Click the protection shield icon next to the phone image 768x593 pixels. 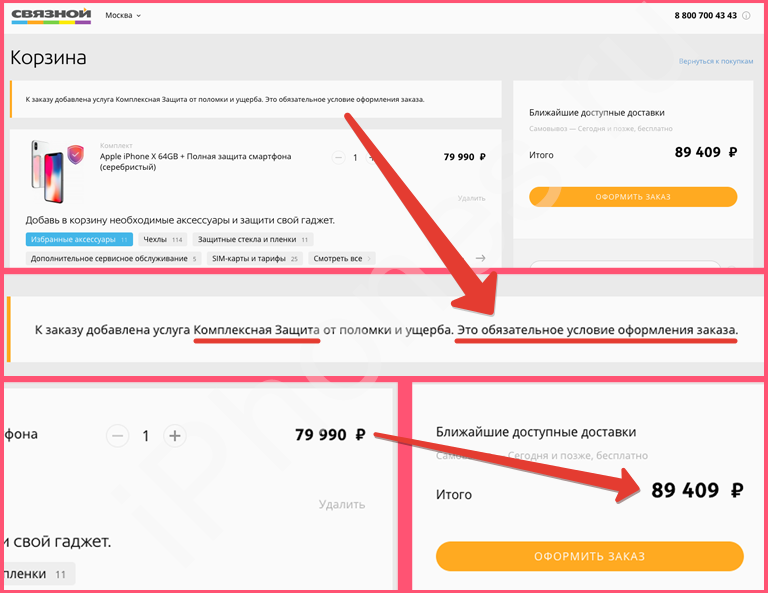[x=75, y=155]
